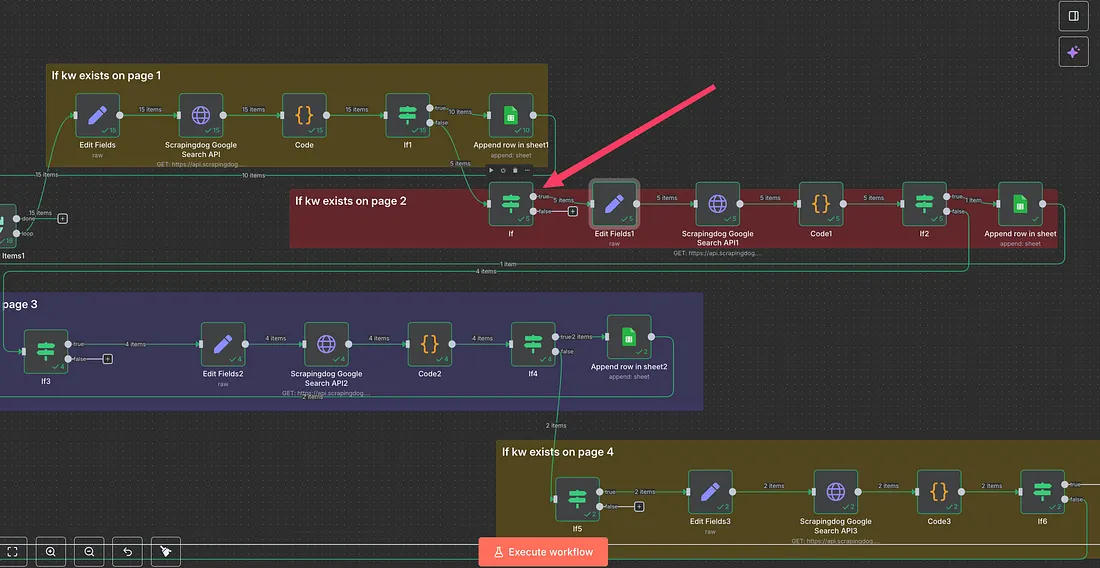This screenshot has height=568, width=1100.
Task: Open more options menu above If node
Action: 527,171
